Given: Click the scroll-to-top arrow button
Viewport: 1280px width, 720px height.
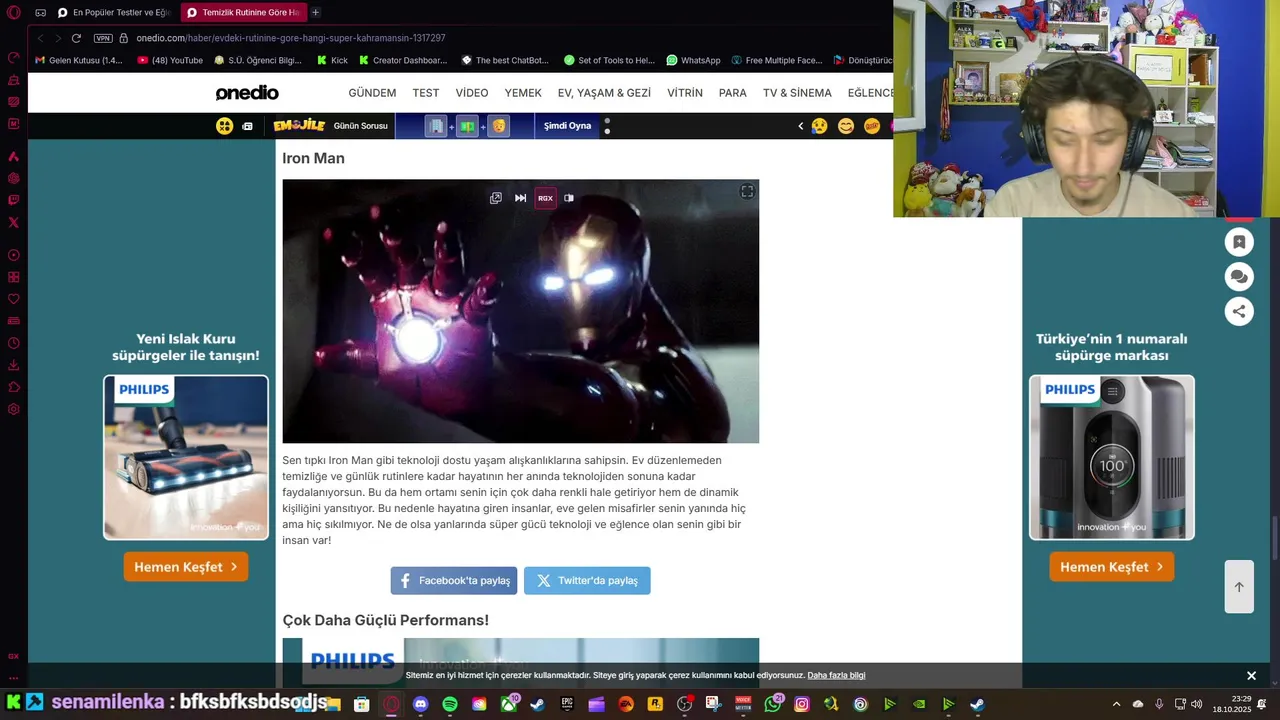Looking at the screenshot, I should (x=1239, y=587).
